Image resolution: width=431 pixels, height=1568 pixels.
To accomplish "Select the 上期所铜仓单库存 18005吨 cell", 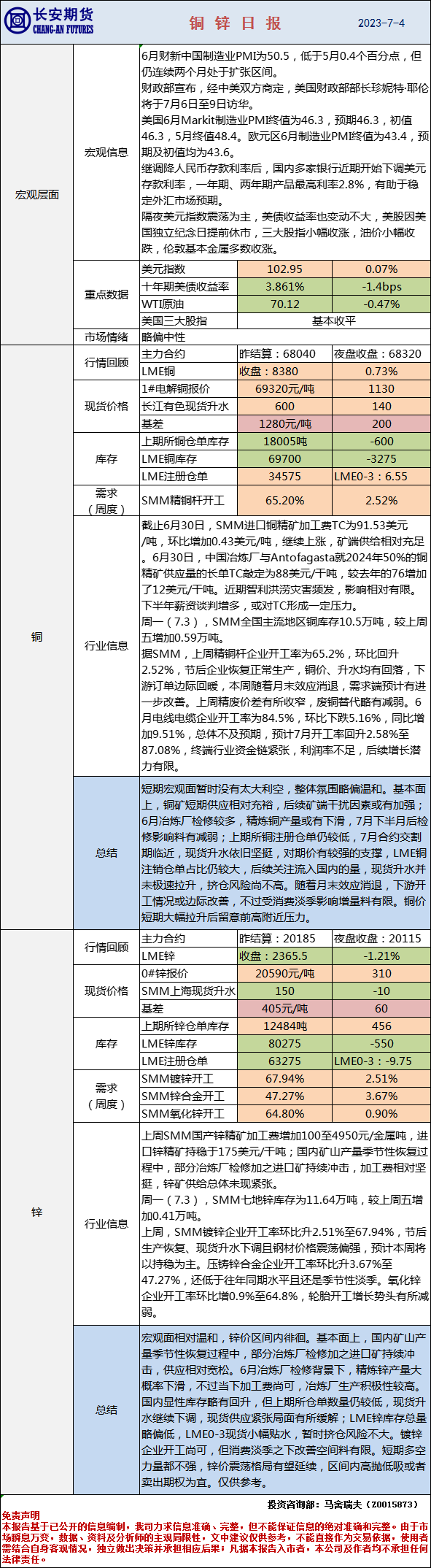I will click(284, 442).
